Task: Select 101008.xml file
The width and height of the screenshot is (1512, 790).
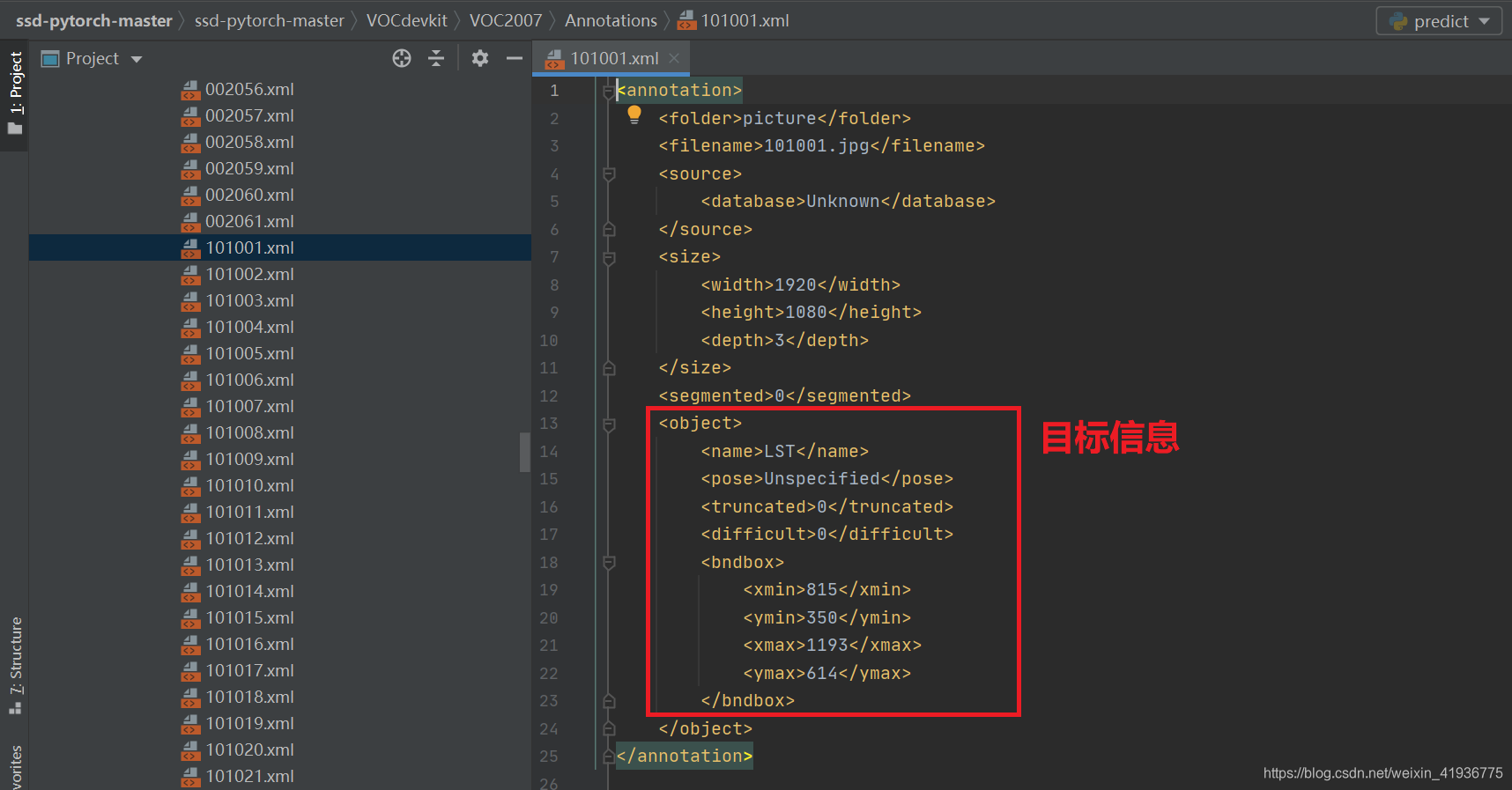Action: 249,432
